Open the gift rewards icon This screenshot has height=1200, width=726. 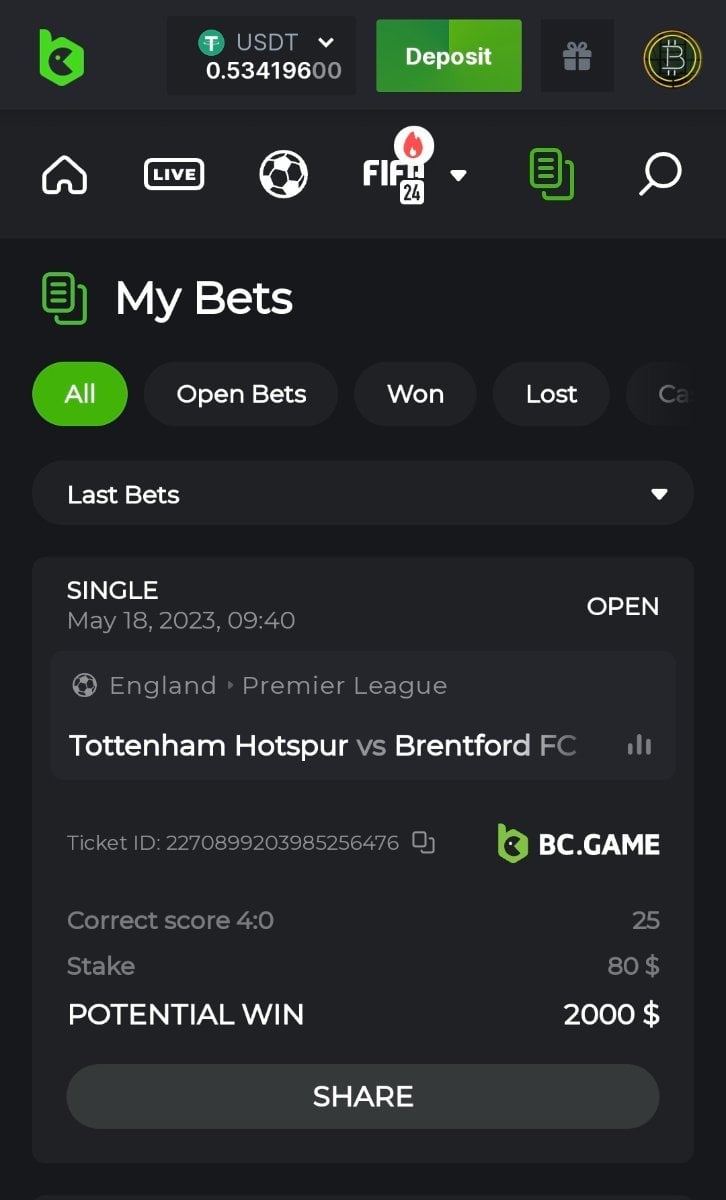click(577, 57)
